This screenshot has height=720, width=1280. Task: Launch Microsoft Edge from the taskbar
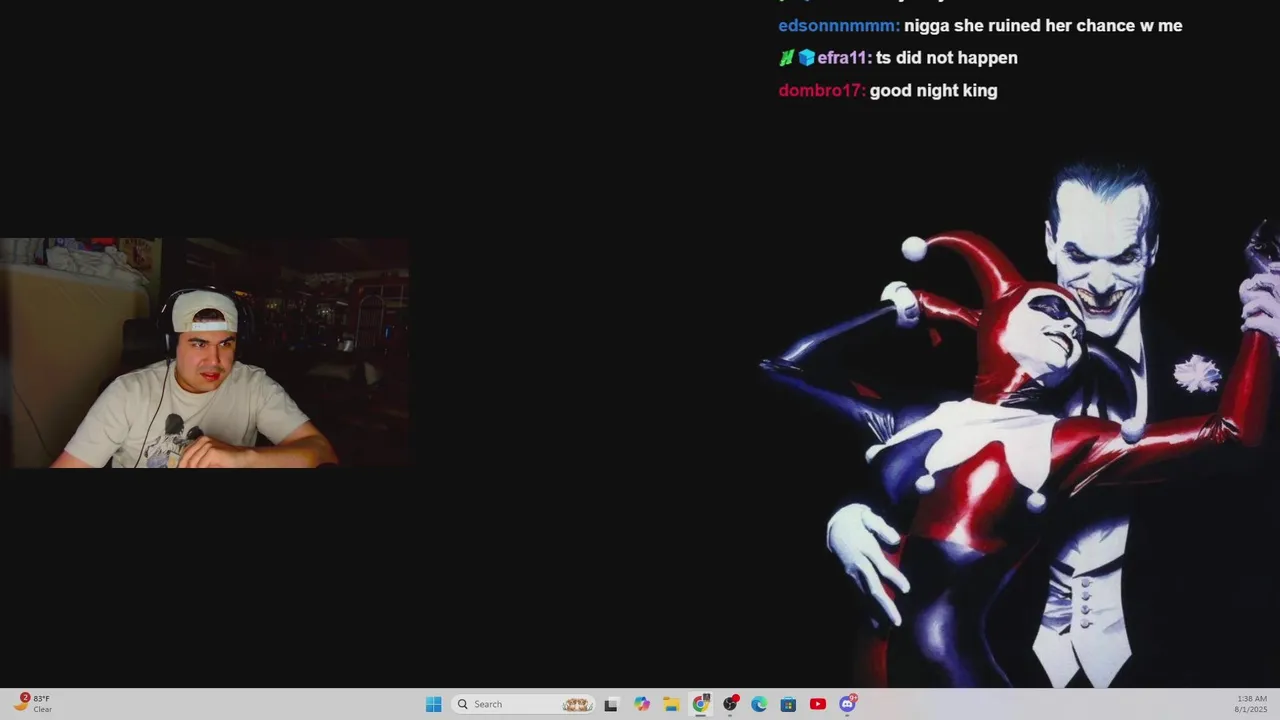tap(759, 704)
